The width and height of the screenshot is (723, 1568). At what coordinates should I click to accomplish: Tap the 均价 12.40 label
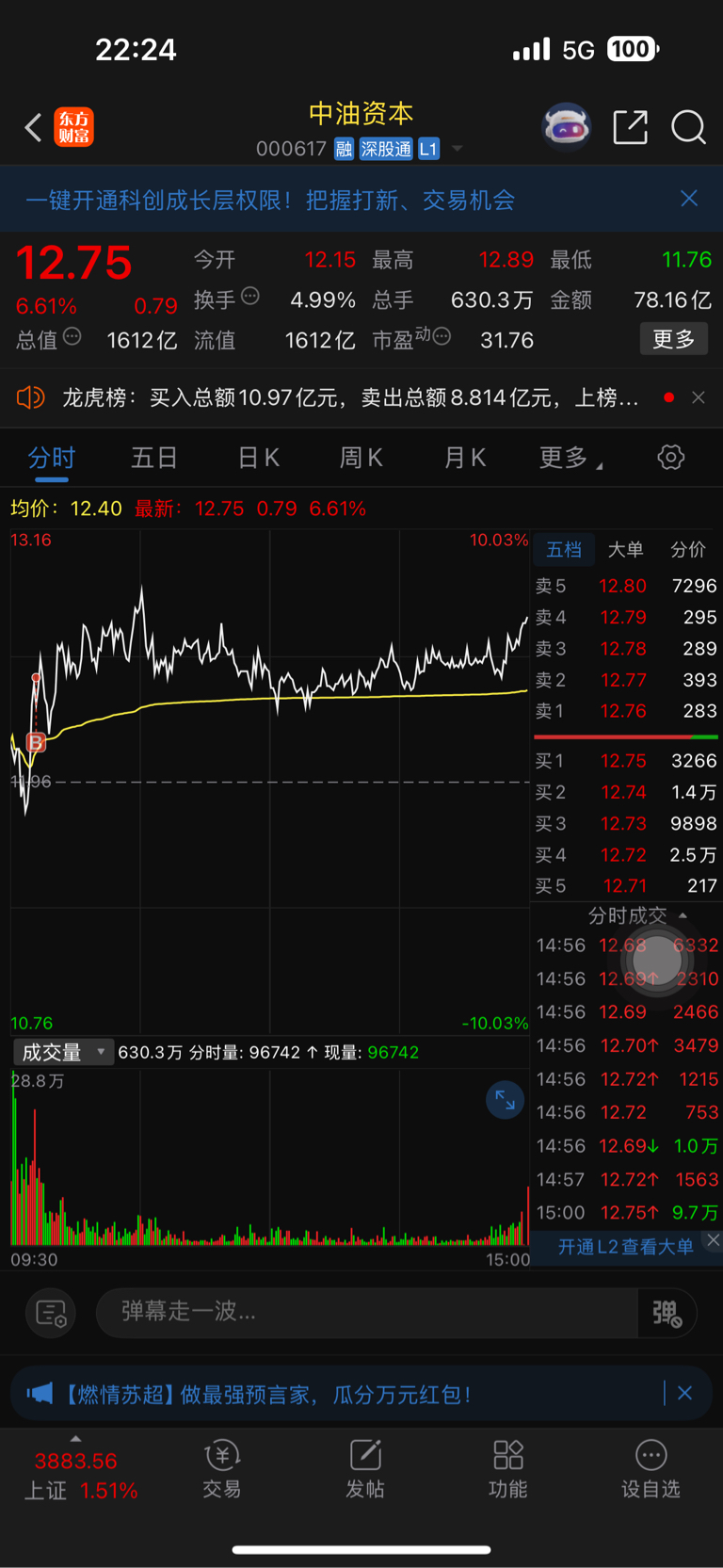click(x=66, y=509)
